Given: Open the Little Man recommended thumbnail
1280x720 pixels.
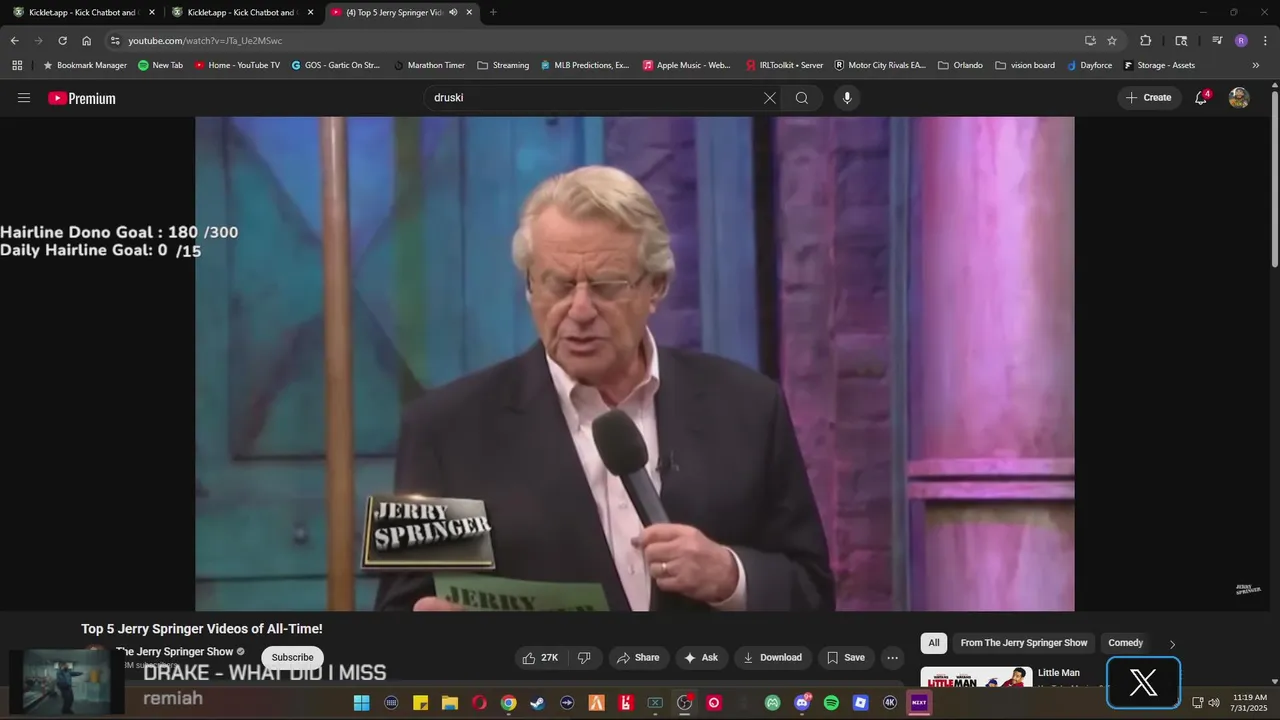Looking at the screenshot, I should coord(976,676).
